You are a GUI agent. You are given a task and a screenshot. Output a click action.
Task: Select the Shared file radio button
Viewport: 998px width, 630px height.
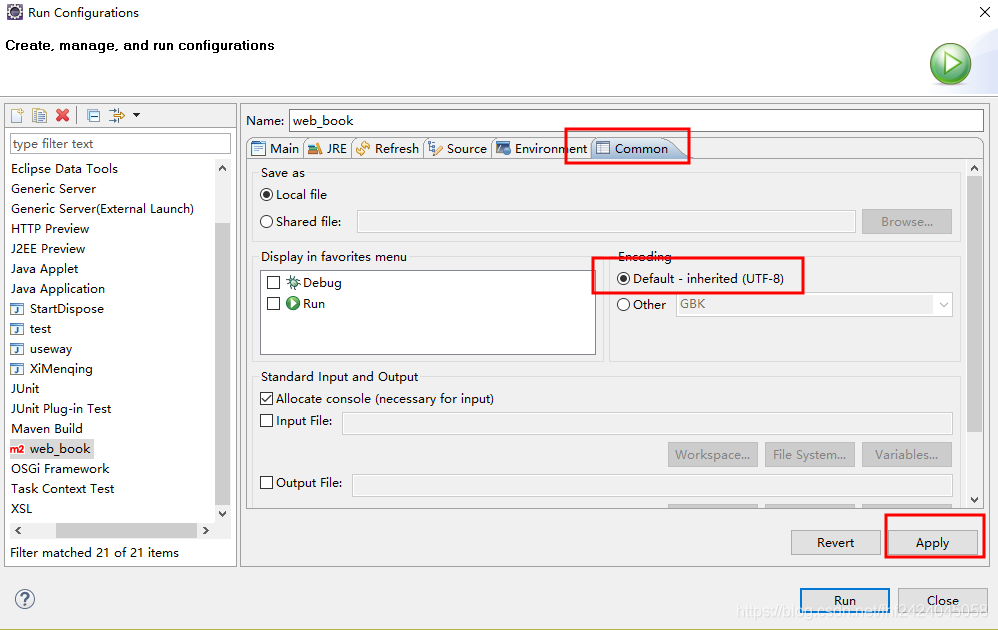(267, 221)
